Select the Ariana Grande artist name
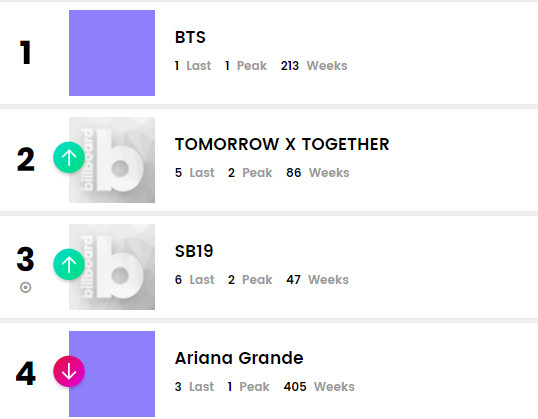 pos(239,358)
